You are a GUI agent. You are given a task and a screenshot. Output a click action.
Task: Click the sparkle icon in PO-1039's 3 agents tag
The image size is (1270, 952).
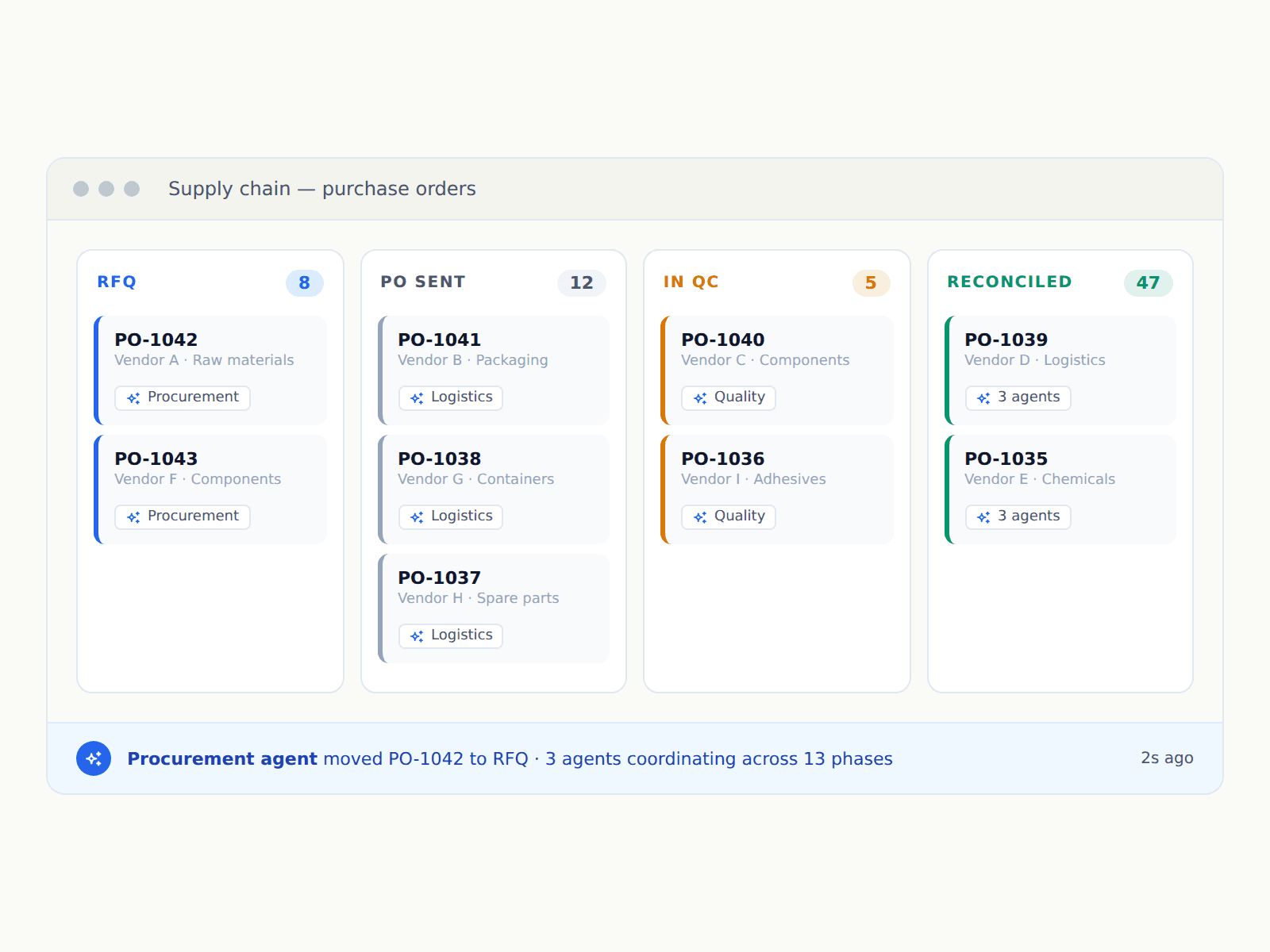(983, 398)
